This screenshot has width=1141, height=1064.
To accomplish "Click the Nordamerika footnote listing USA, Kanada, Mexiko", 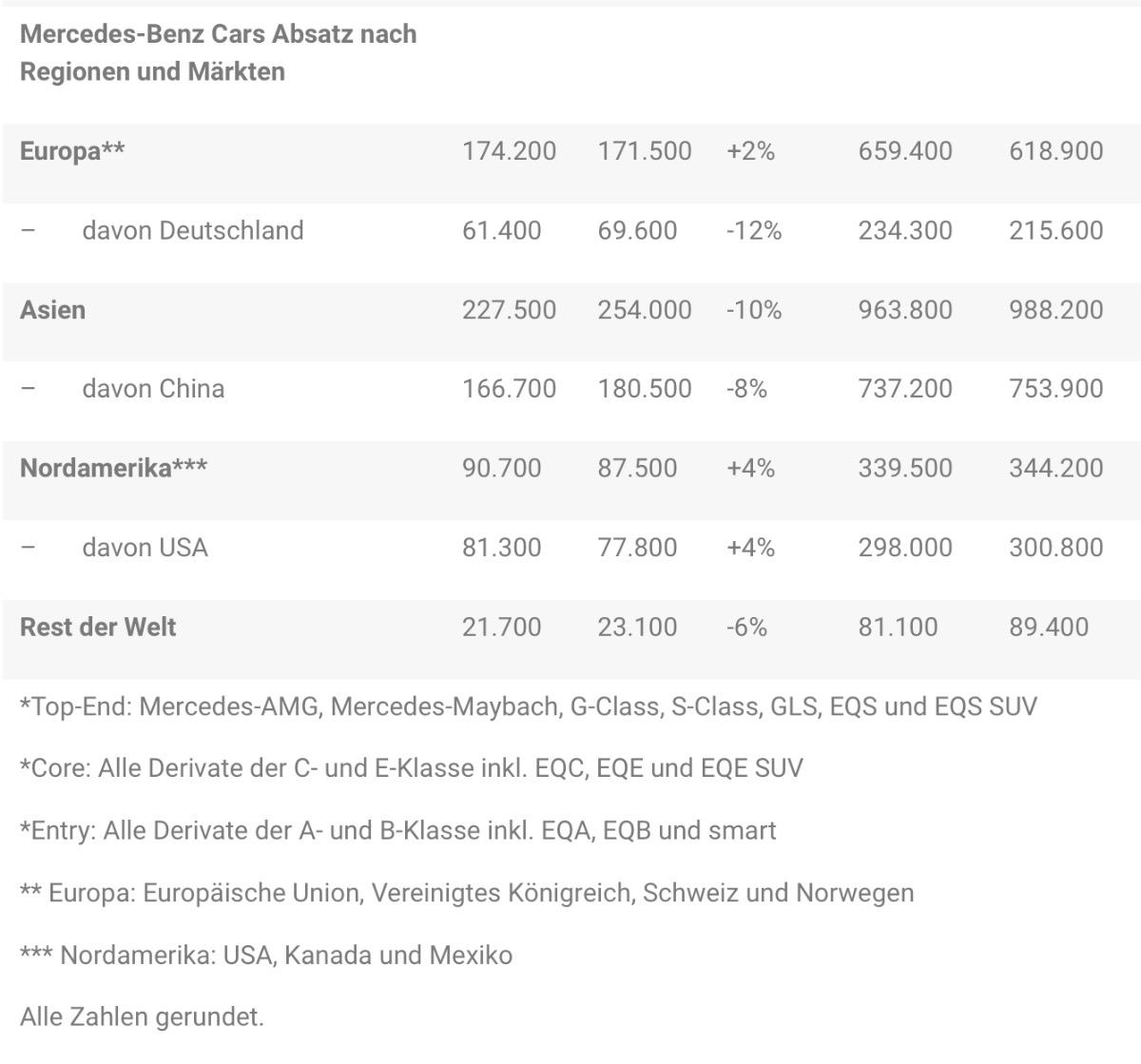I will click(265, 955).
